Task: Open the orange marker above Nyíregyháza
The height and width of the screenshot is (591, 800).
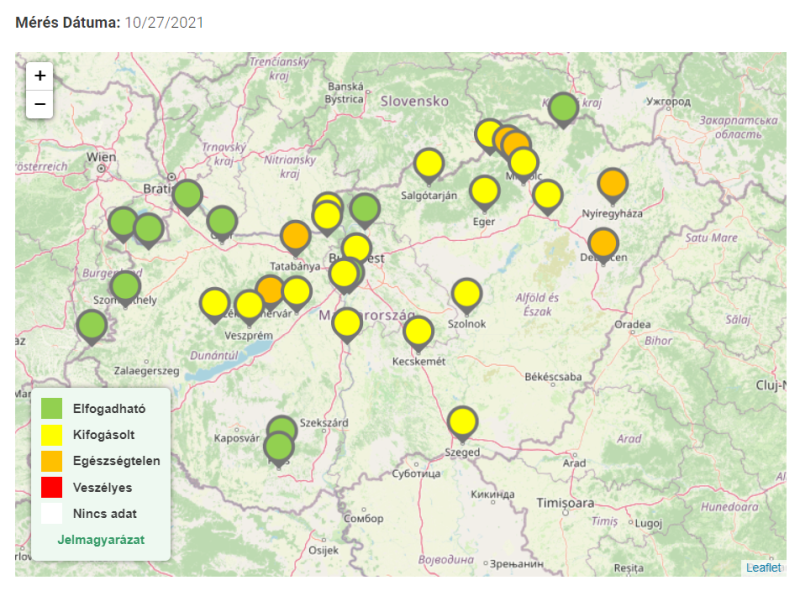Action: pyautogui.click(x=613, y=186)
